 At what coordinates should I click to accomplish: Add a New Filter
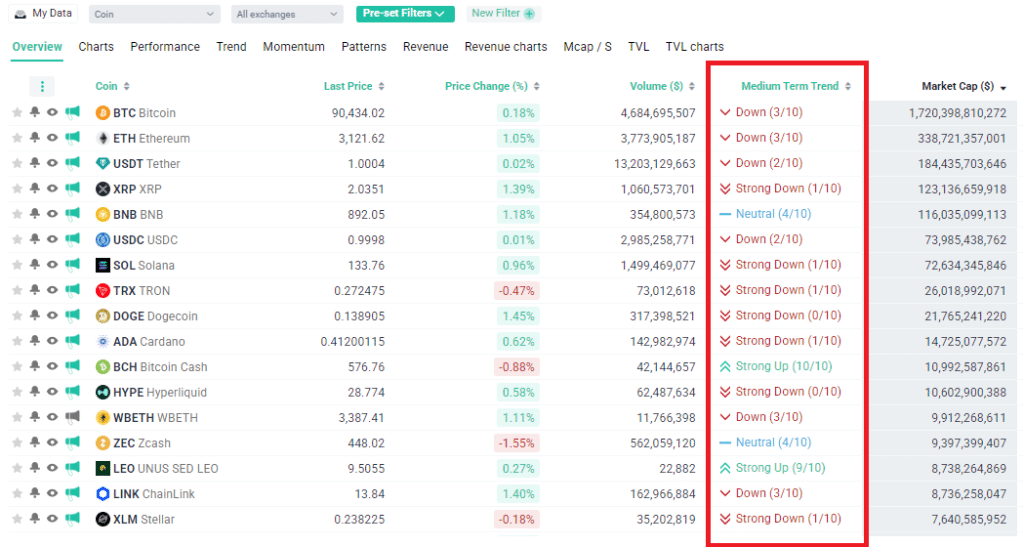click(x=503, y=14)
